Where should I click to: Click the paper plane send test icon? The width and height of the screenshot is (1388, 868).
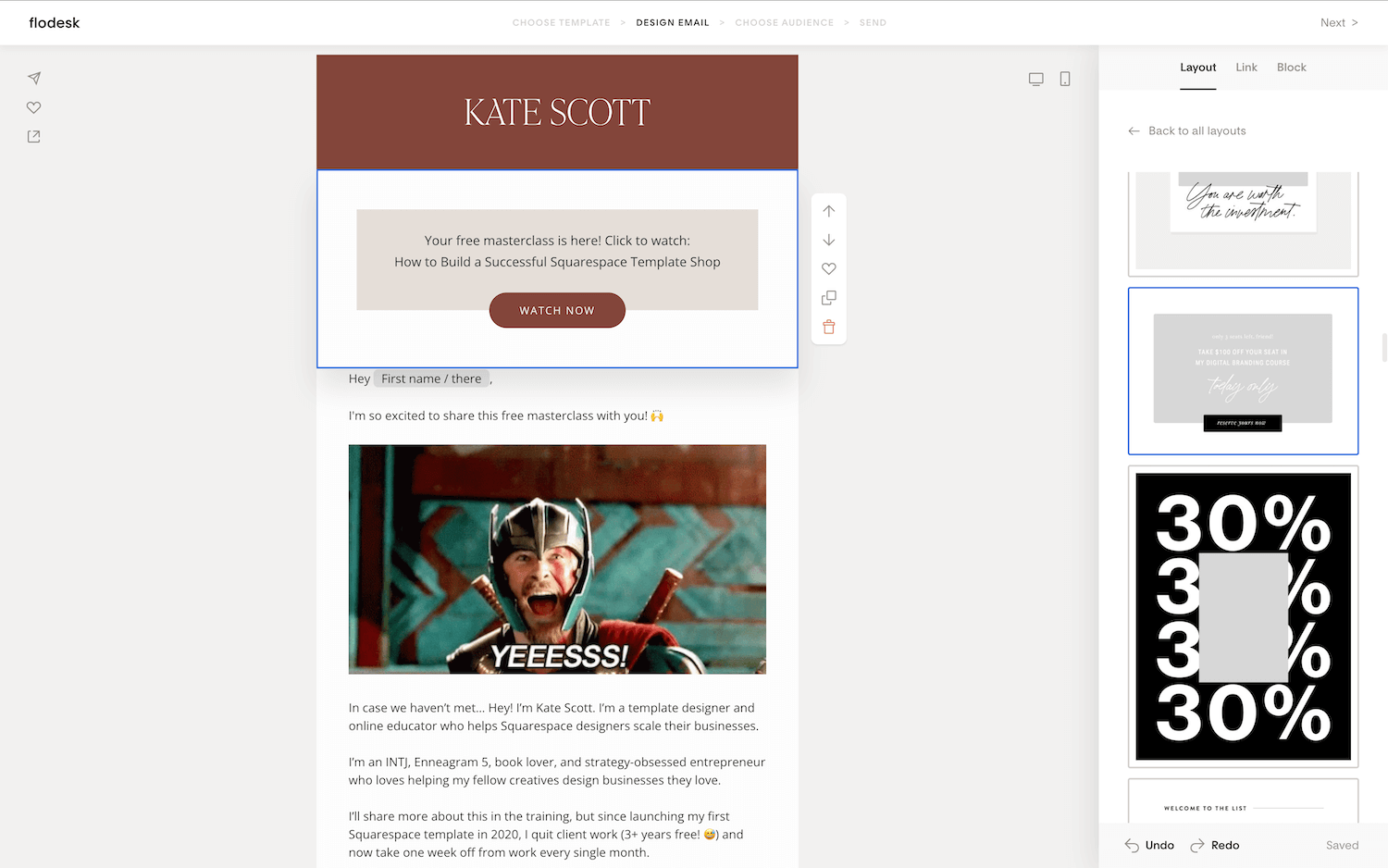pyautogui.click(x=34, y=78)
